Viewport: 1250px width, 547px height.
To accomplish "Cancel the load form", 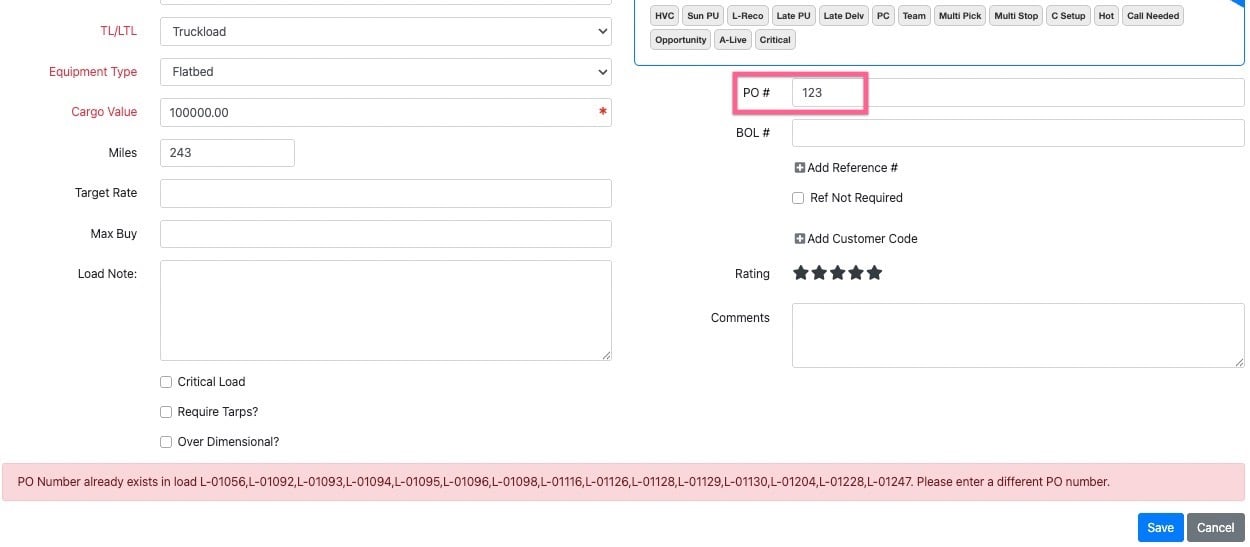I will [x=1216, y=528].
